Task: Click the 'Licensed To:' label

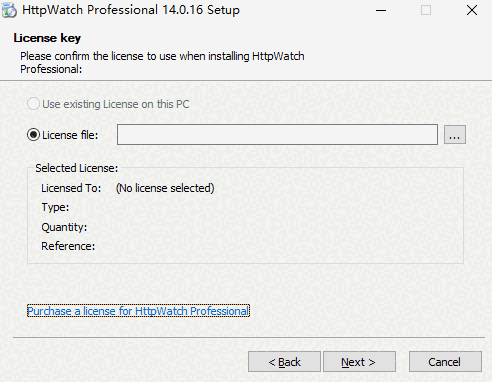Action: pyautogui.click(x=71, y=188)
